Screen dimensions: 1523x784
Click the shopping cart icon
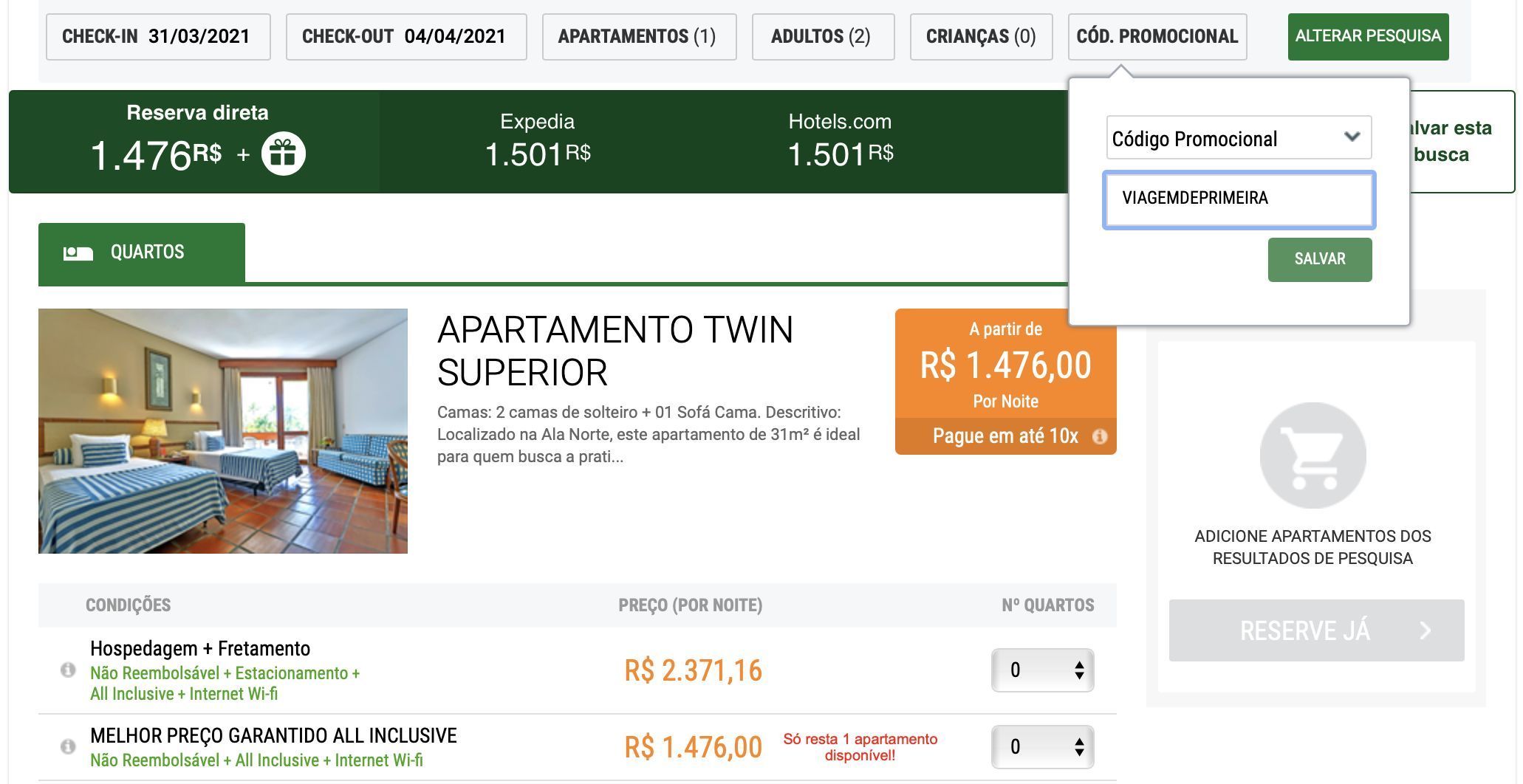[x=1312, y=455]
